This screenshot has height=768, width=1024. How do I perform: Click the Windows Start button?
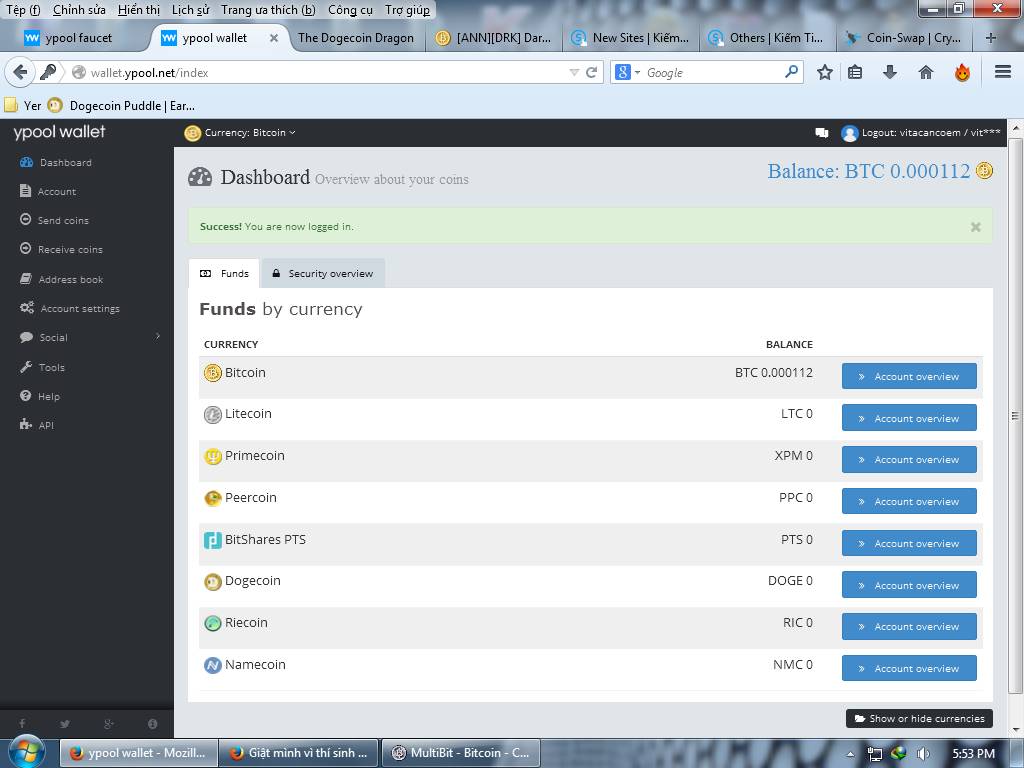coord(27,752)
